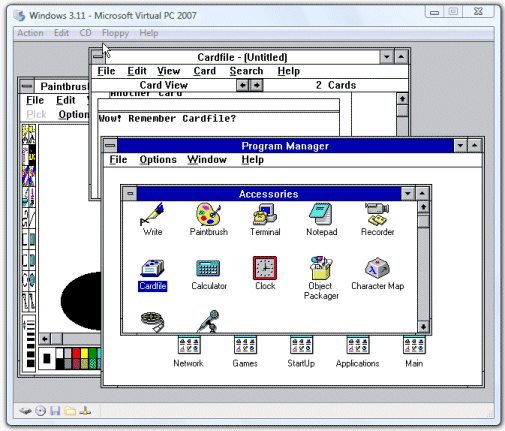Screen dimensions: 505x431
Task: Select the Filled Box tool in Paintbrush
Action: point(32,239)
